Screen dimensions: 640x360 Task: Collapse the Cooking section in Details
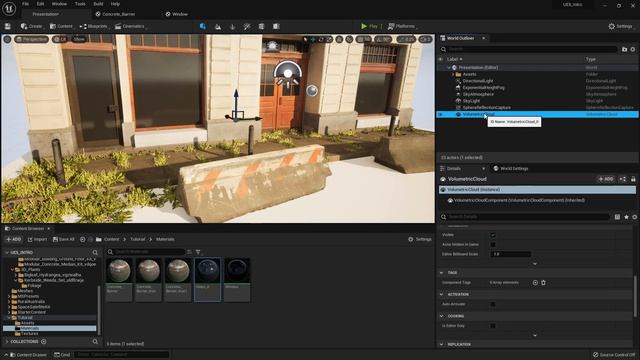442,316
